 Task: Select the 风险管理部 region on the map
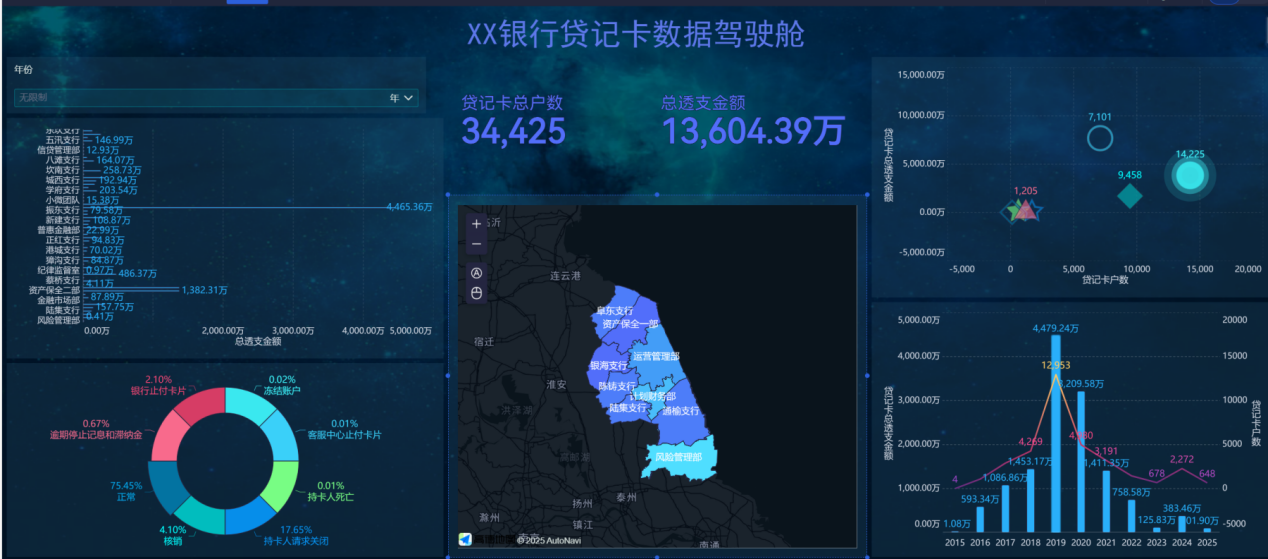[x=680, y=456]
